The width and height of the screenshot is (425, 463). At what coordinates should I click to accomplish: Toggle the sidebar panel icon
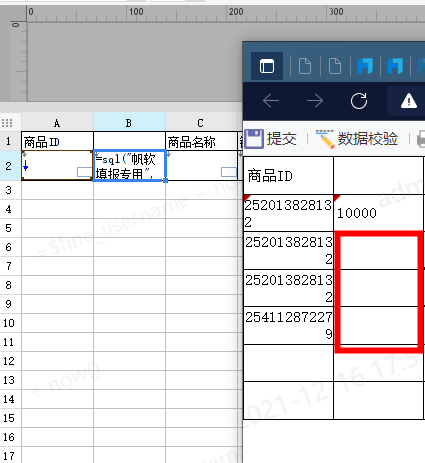267,66
